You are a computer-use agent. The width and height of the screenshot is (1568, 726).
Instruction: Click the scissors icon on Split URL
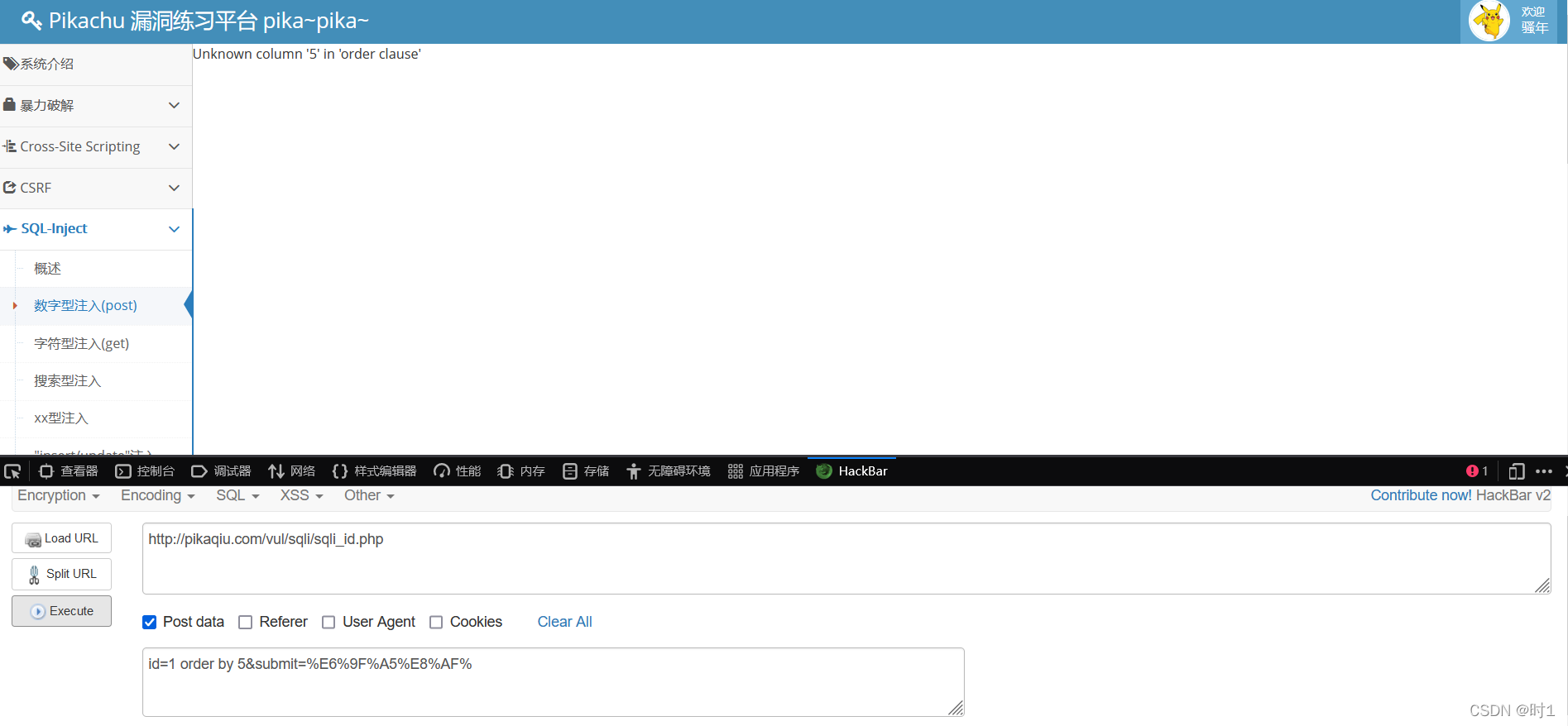click(x=34, y=575)
